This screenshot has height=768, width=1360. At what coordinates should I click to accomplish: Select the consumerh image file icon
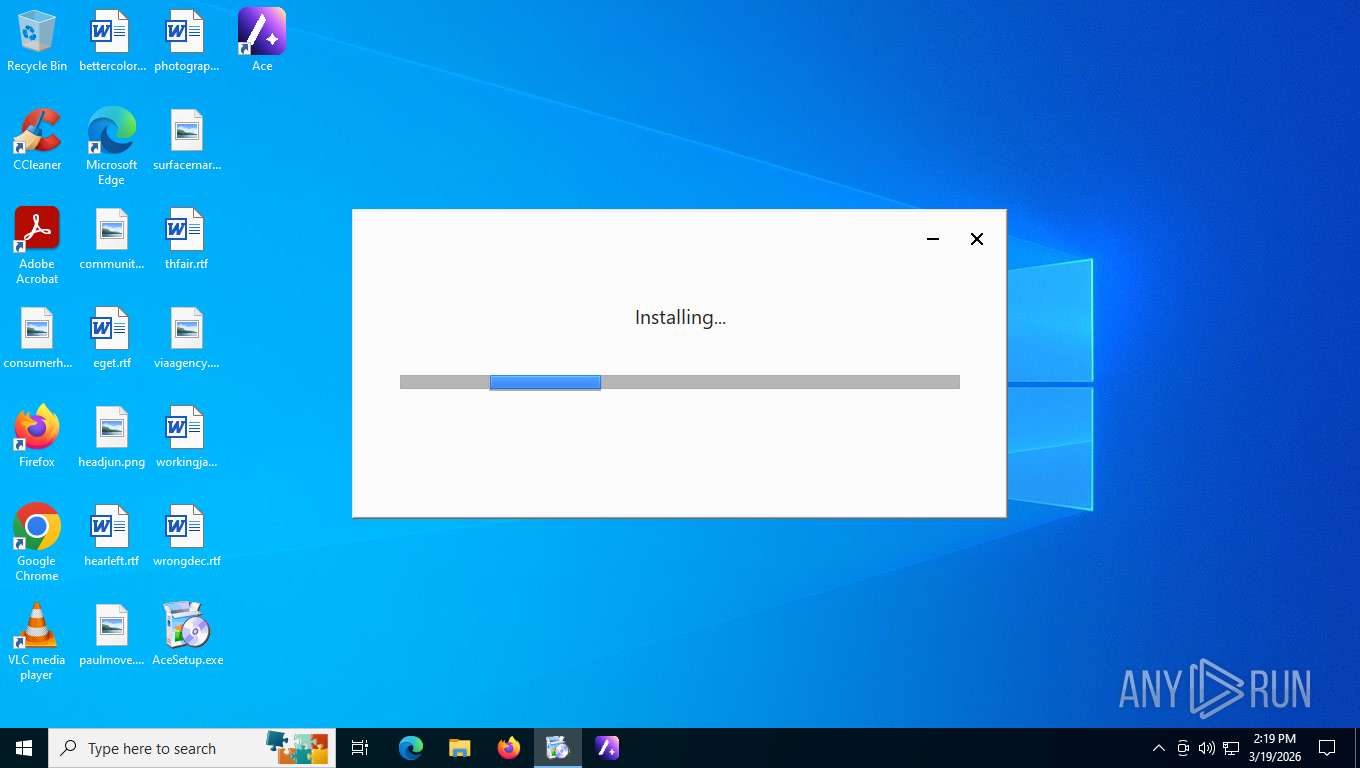click(x=37, y=338)
